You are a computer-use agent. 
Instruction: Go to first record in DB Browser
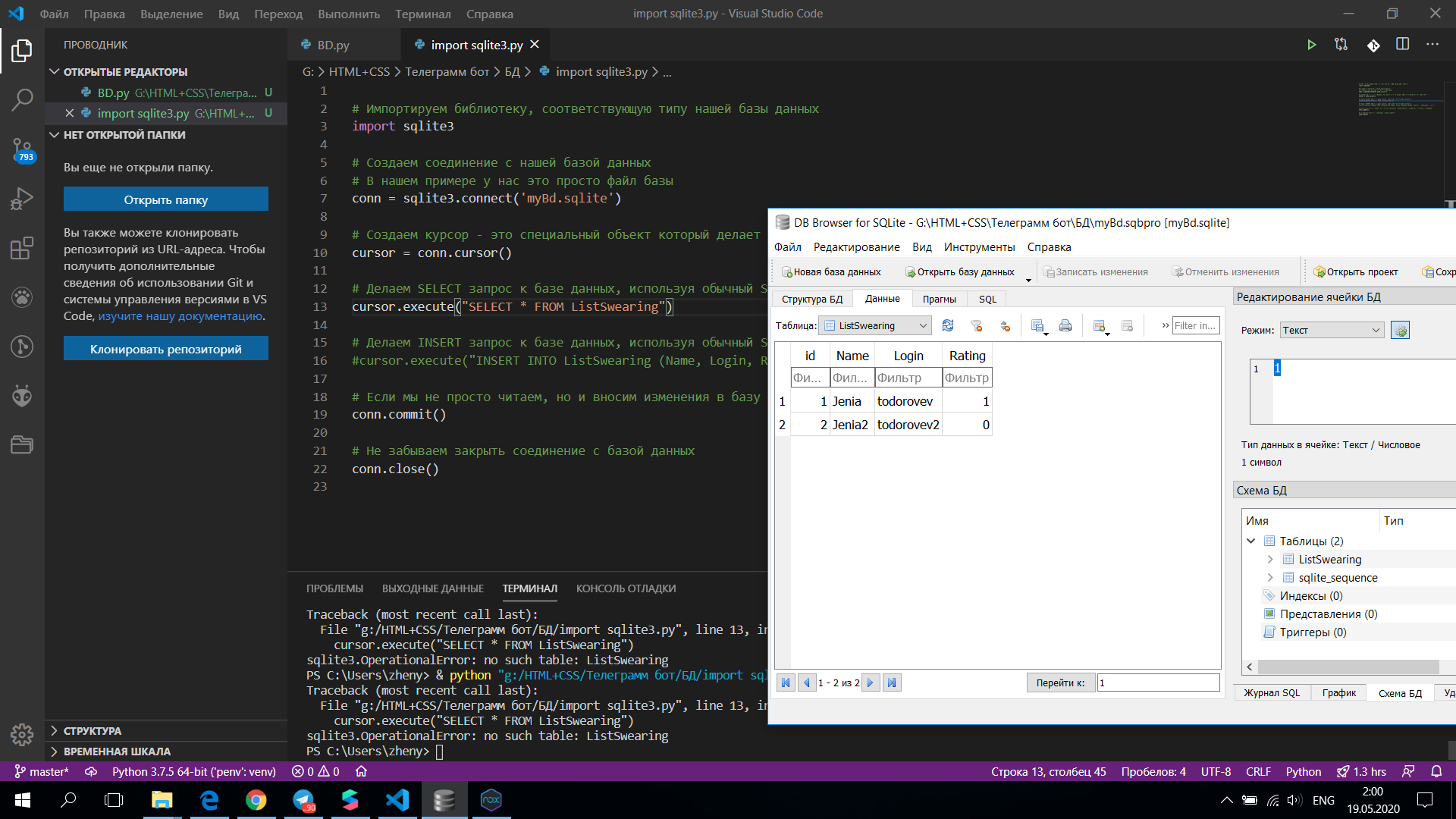[786, 682]
